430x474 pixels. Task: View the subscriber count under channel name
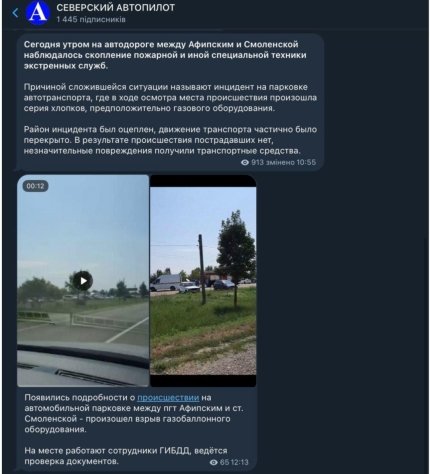[91, 19]
